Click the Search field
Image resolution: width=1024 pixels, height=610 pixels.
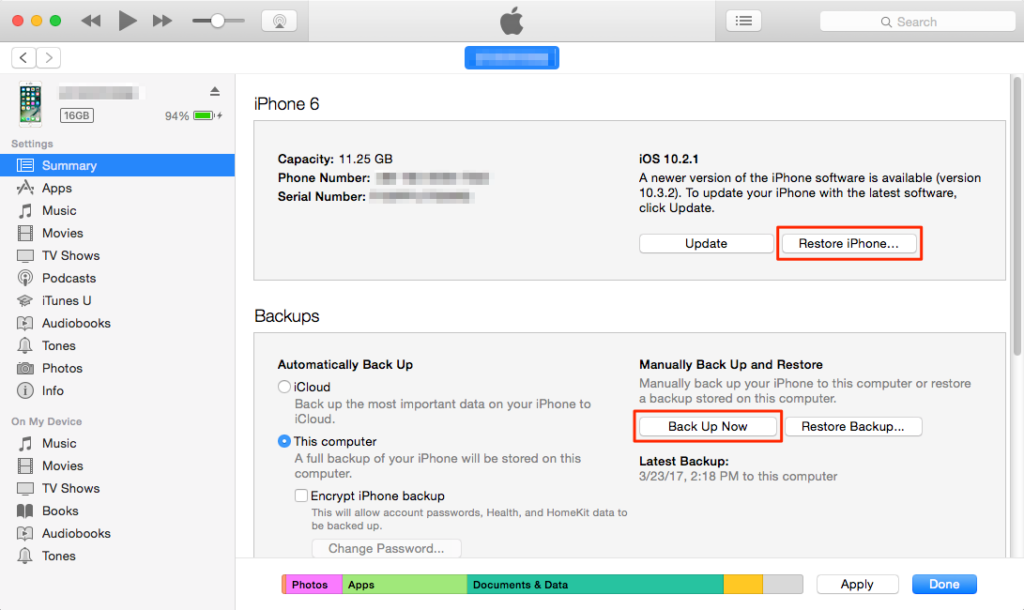(916, 20)
